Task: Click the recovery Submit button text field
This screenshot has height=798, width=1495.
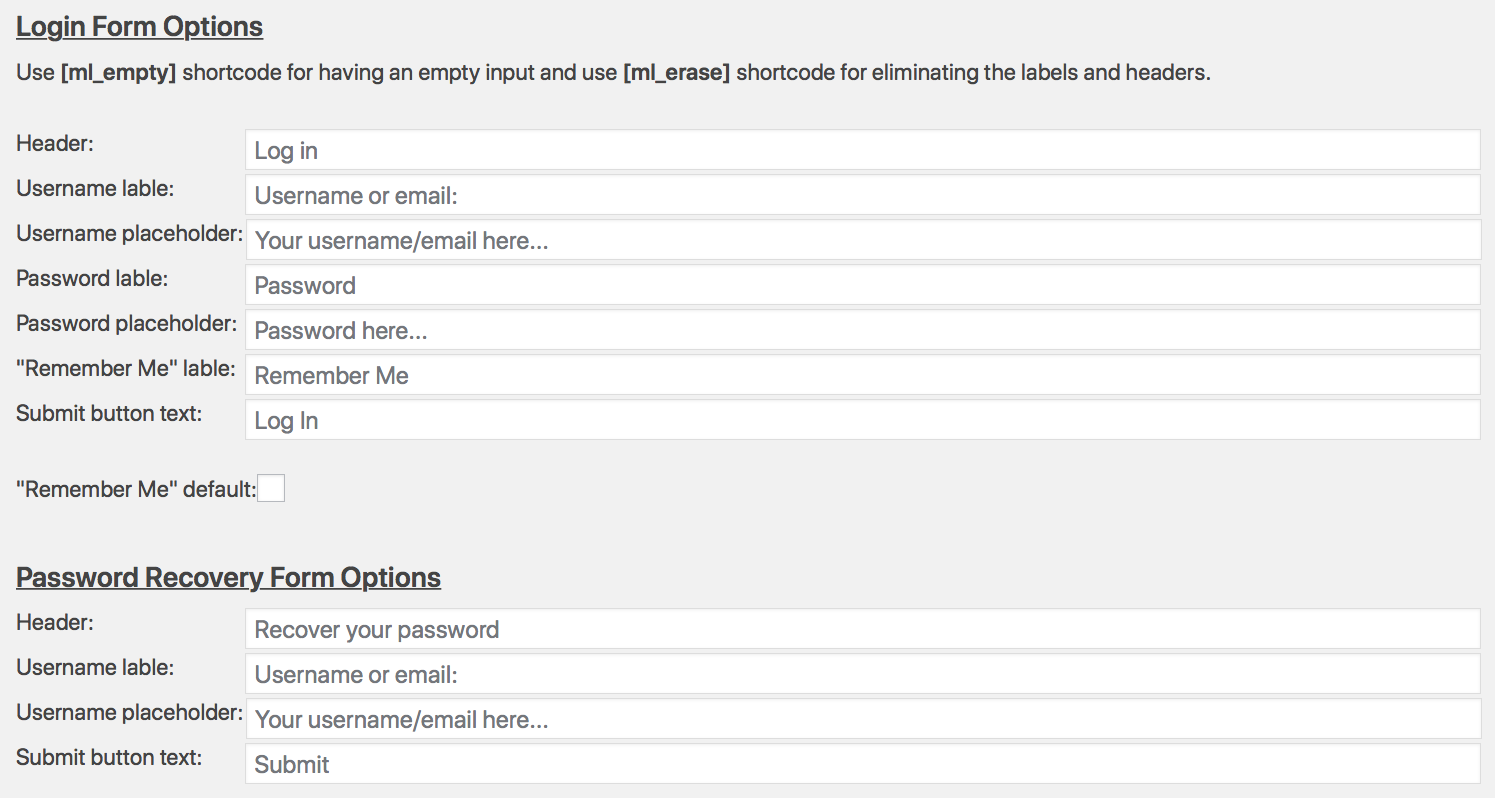Action: pos(860,764)
